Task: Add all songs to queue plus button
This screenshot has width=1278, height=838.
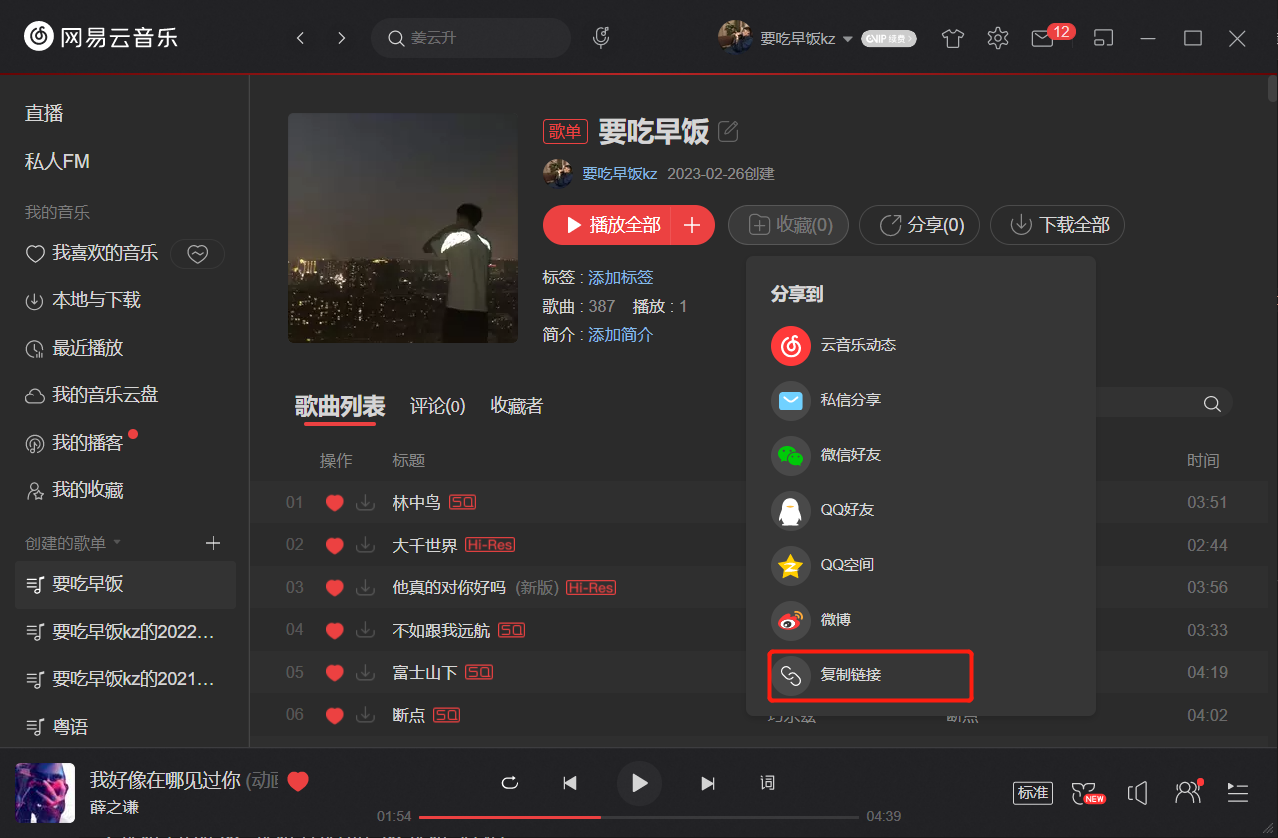Action: click(692, 225)
